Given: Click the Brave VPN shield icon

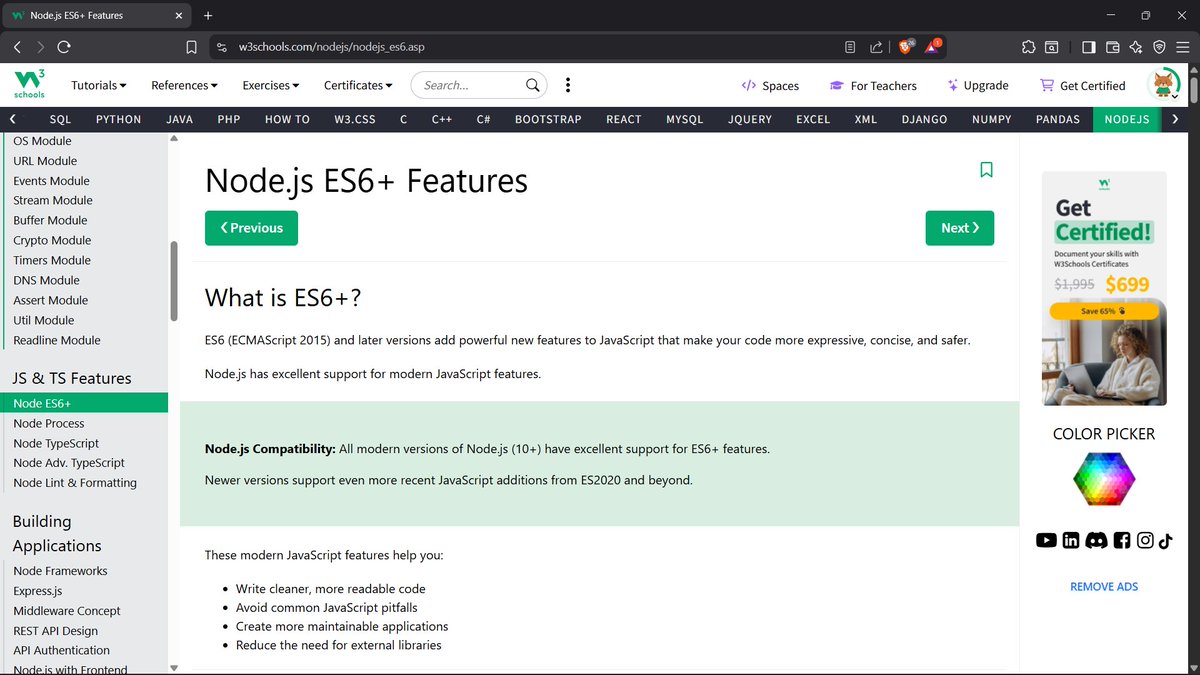Looking at the screenshot, I should pos(1160,47).
